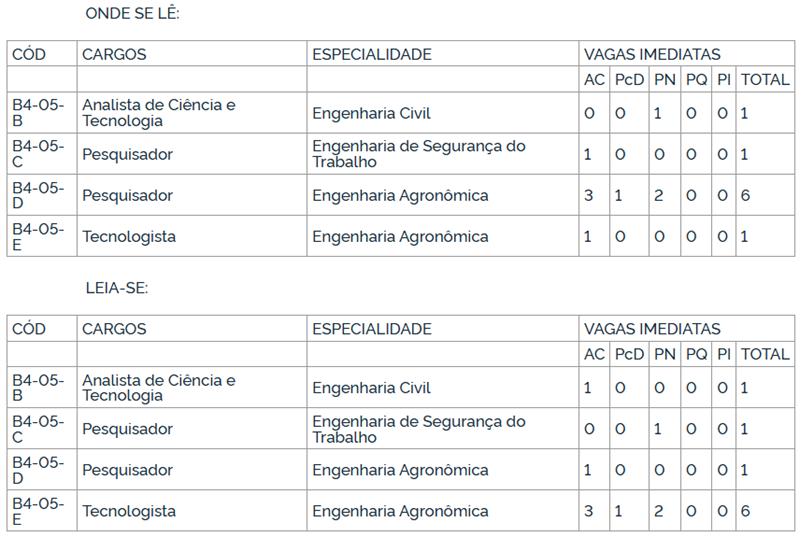800x537 pixels.
Task: Select code B4-05-B in the first table
Action: [38, 113]
